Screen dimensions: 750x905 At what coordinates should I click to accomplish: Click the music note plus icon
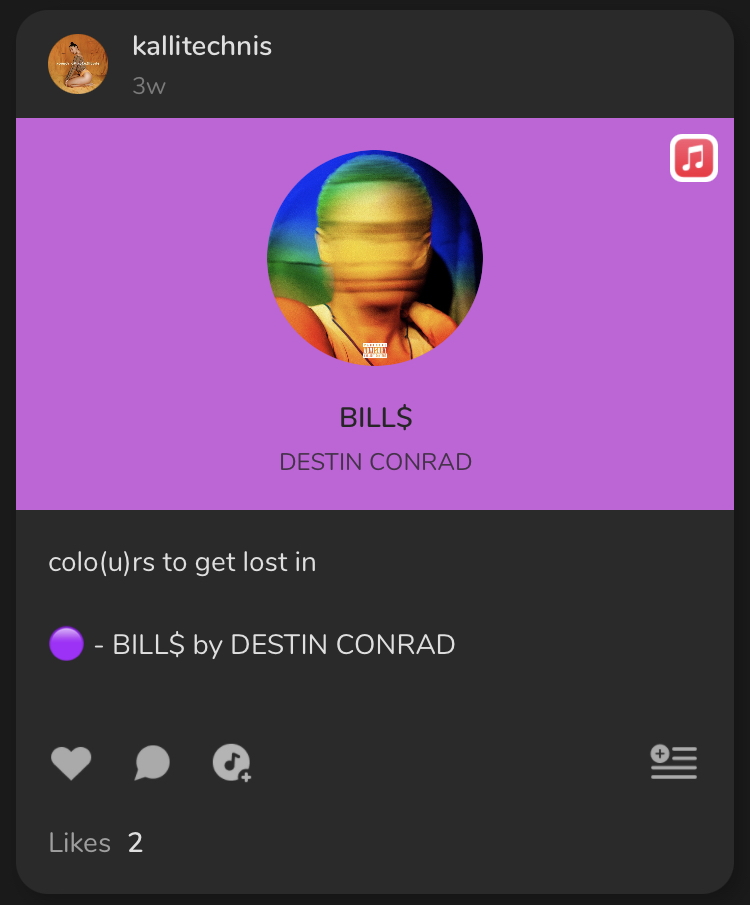tap(232, 763)
